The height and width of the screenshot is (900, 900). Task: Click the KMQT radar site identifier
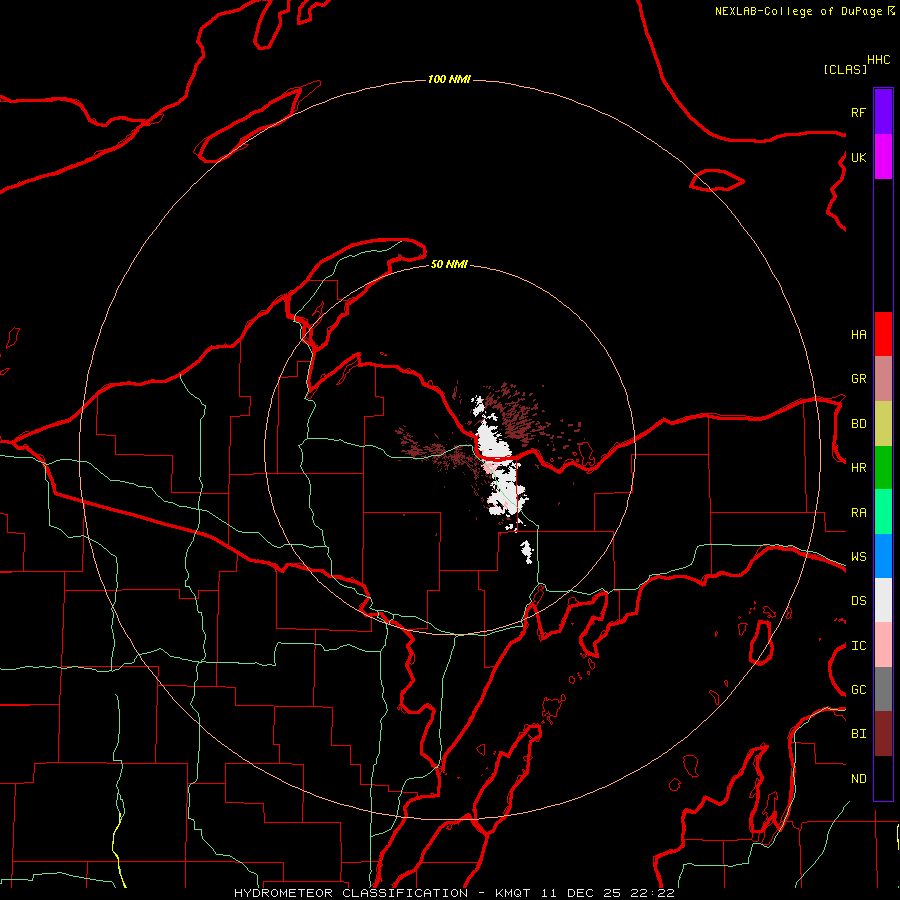(515, 893)
